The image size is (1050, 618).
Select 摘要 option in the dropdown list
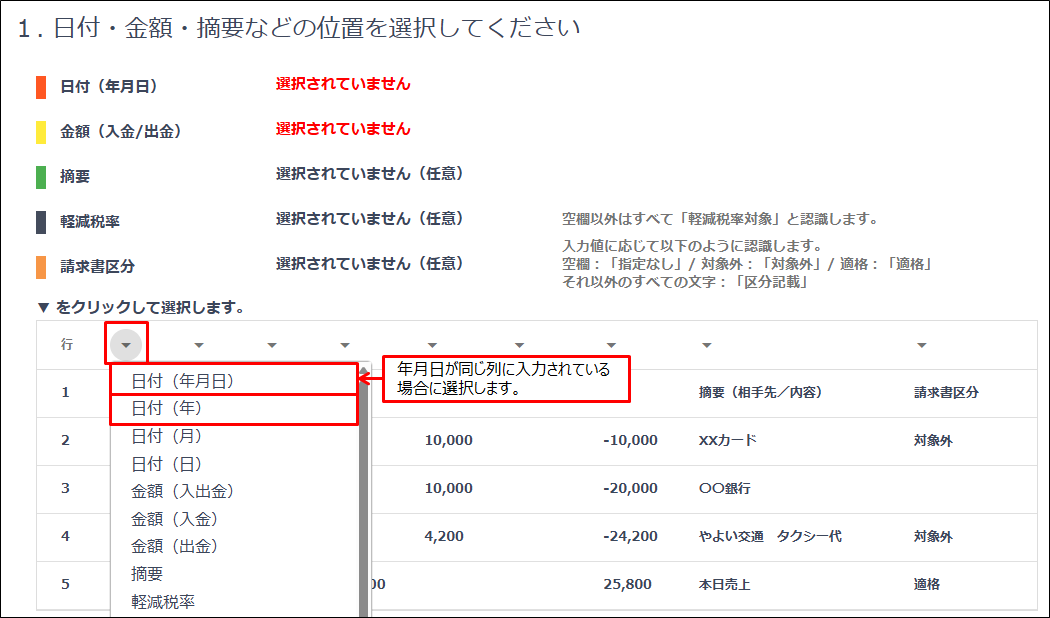[234, 574]
